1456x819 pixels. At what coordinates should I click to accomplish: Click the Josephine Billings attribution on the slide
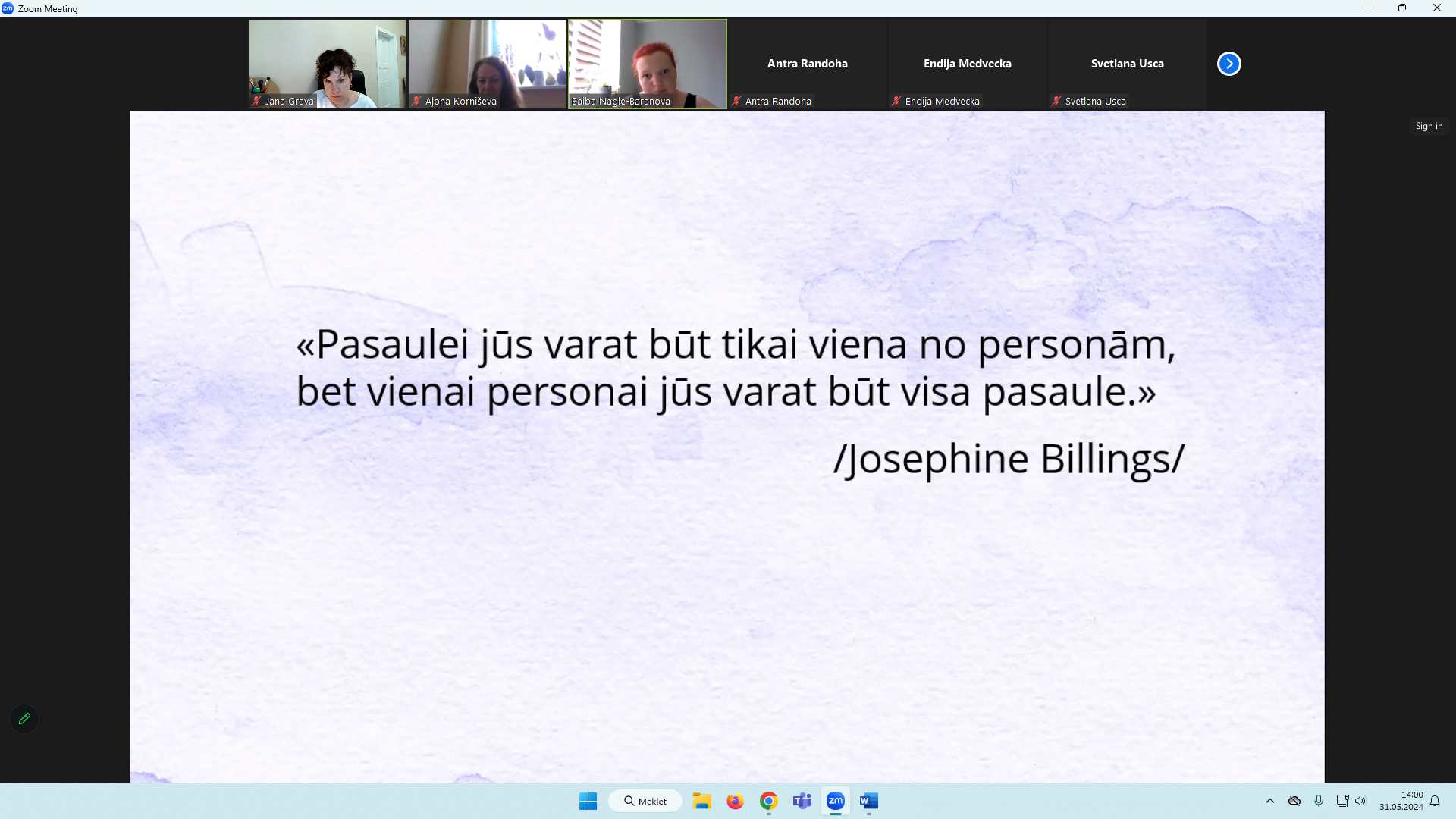(x=1009, y=460)
